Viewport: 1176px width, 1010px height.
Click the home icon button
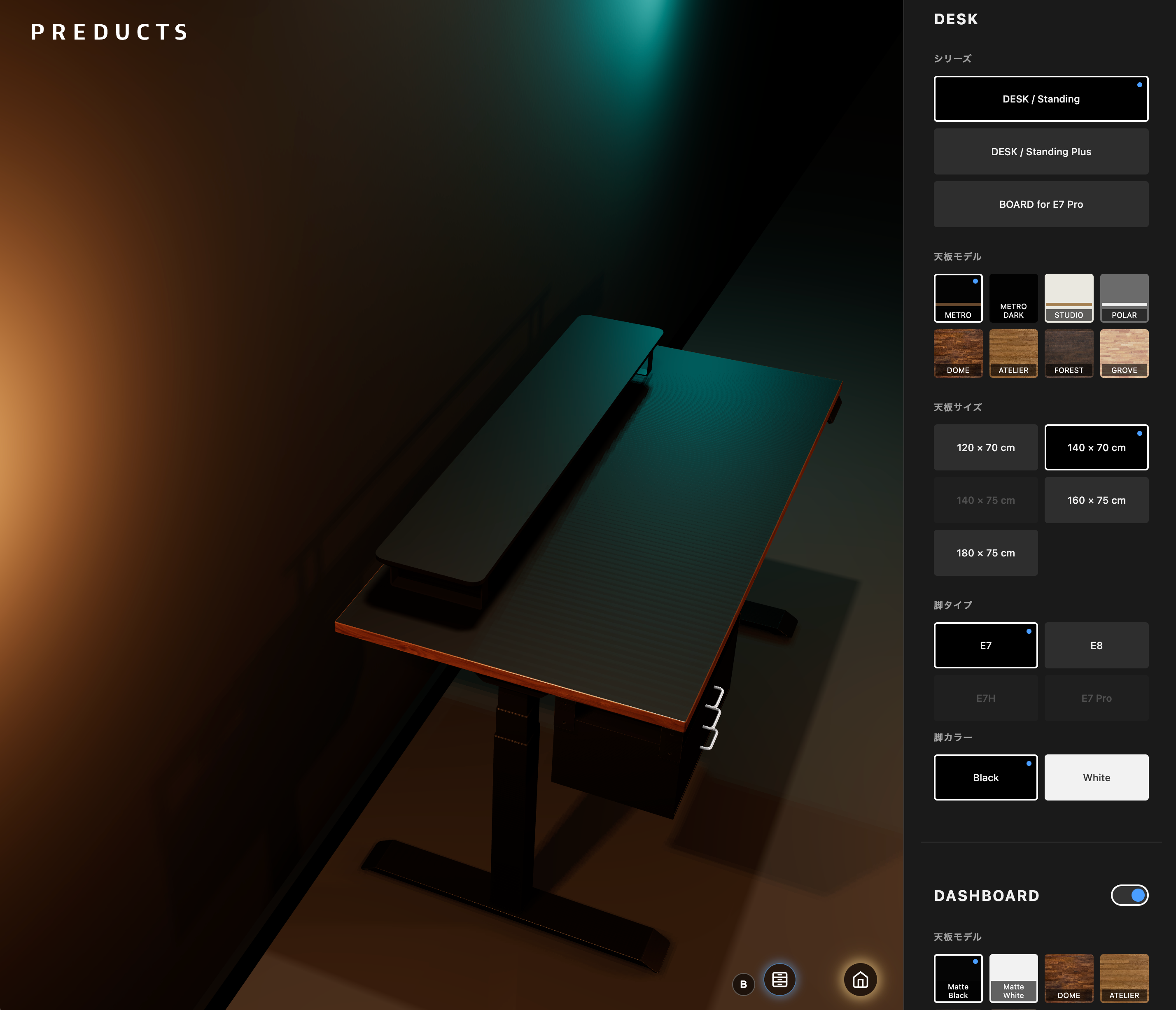(x=860, y=980)
